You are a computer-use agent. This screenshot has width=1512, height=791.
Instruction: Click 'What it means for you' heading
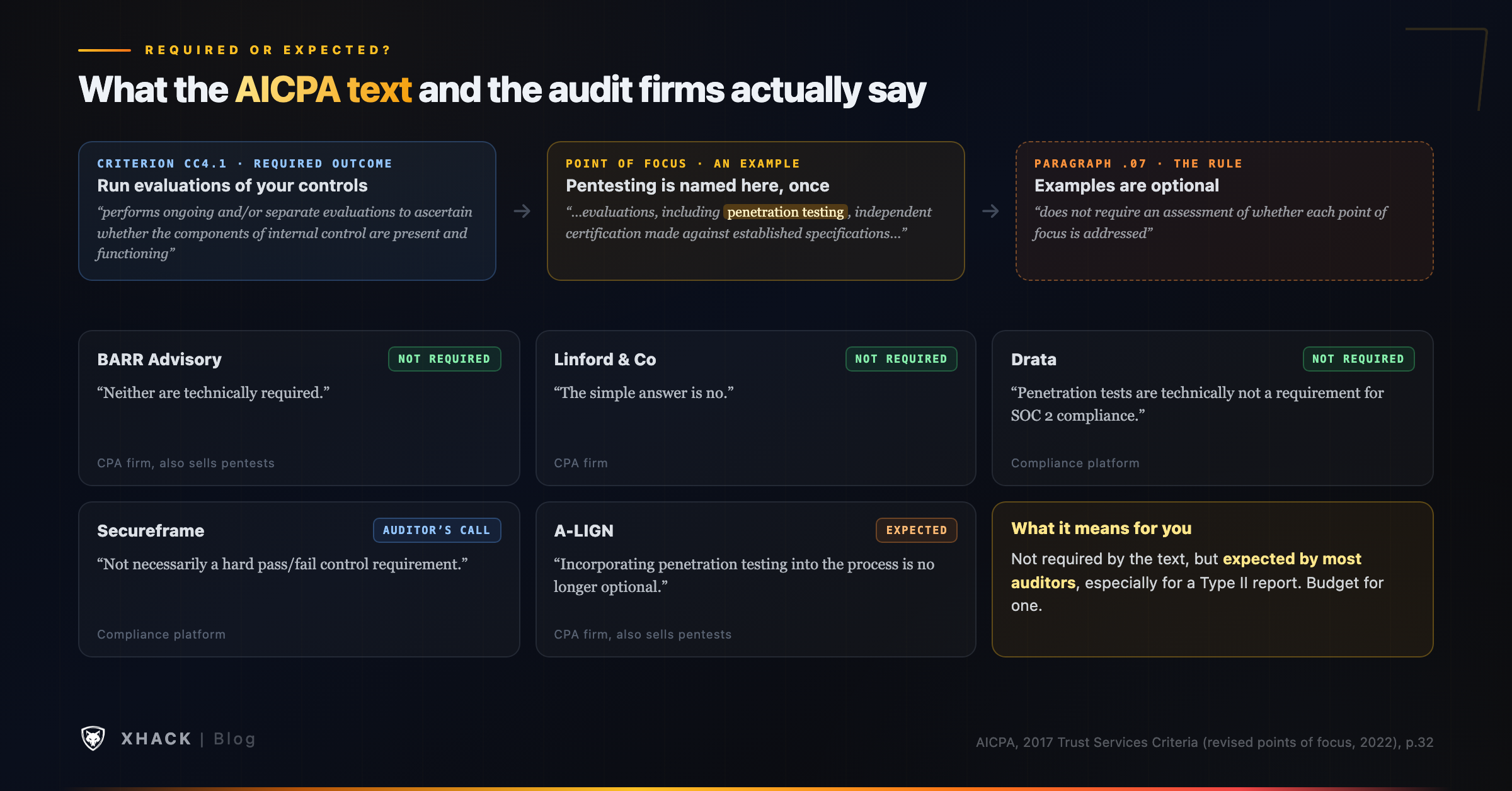1101,528
